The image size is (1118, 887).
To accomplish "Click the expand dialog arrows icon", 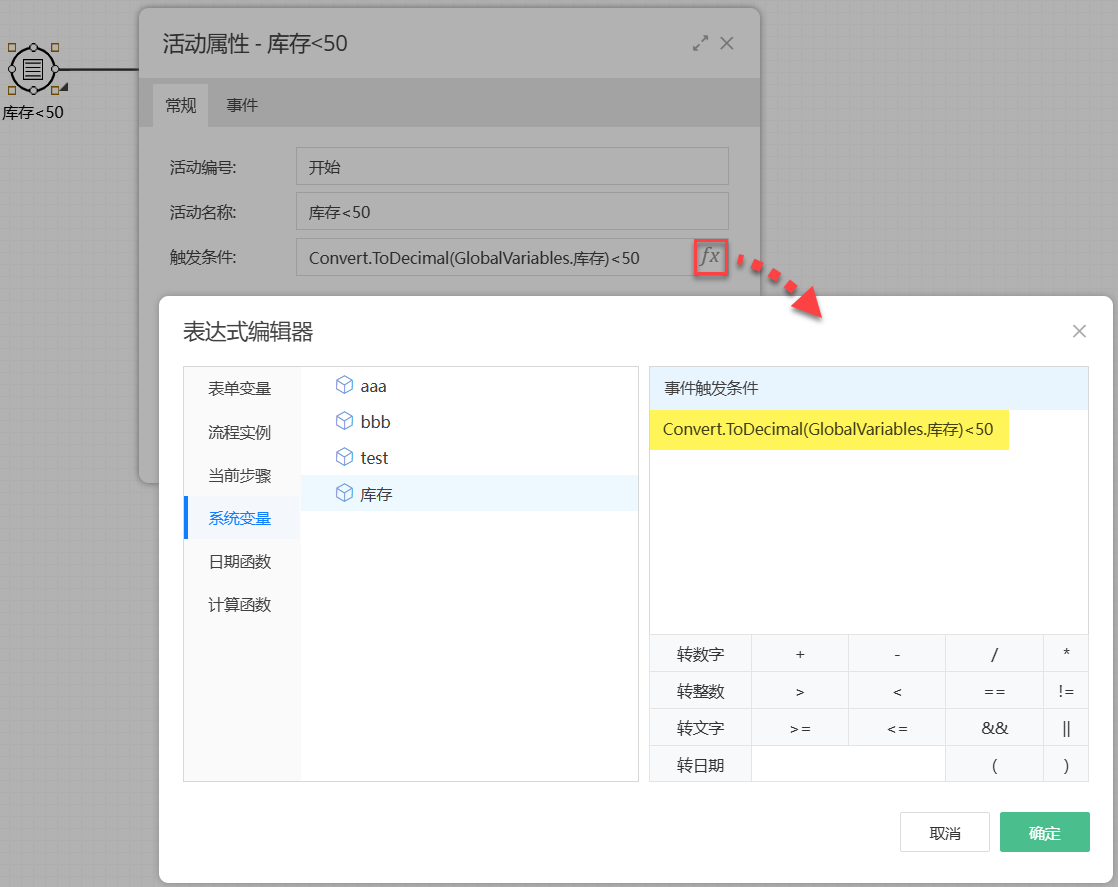I will click(700, 43).
